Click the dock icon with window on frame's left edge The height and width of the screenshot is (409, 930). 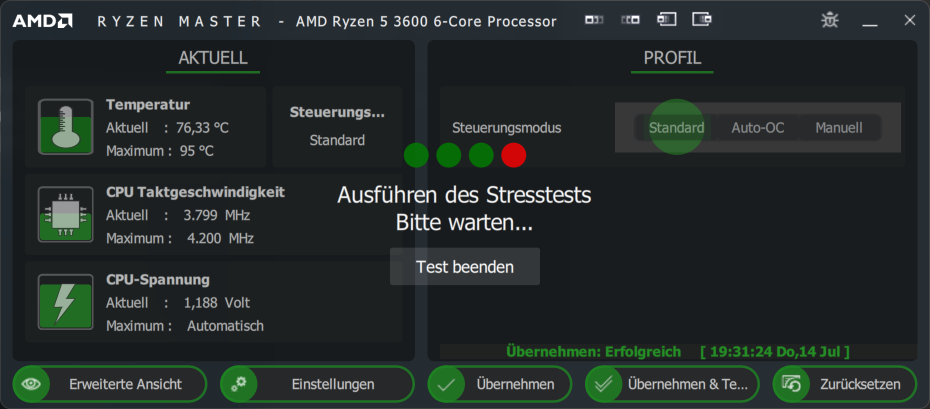pyautogui.click(x=667, y=19)
